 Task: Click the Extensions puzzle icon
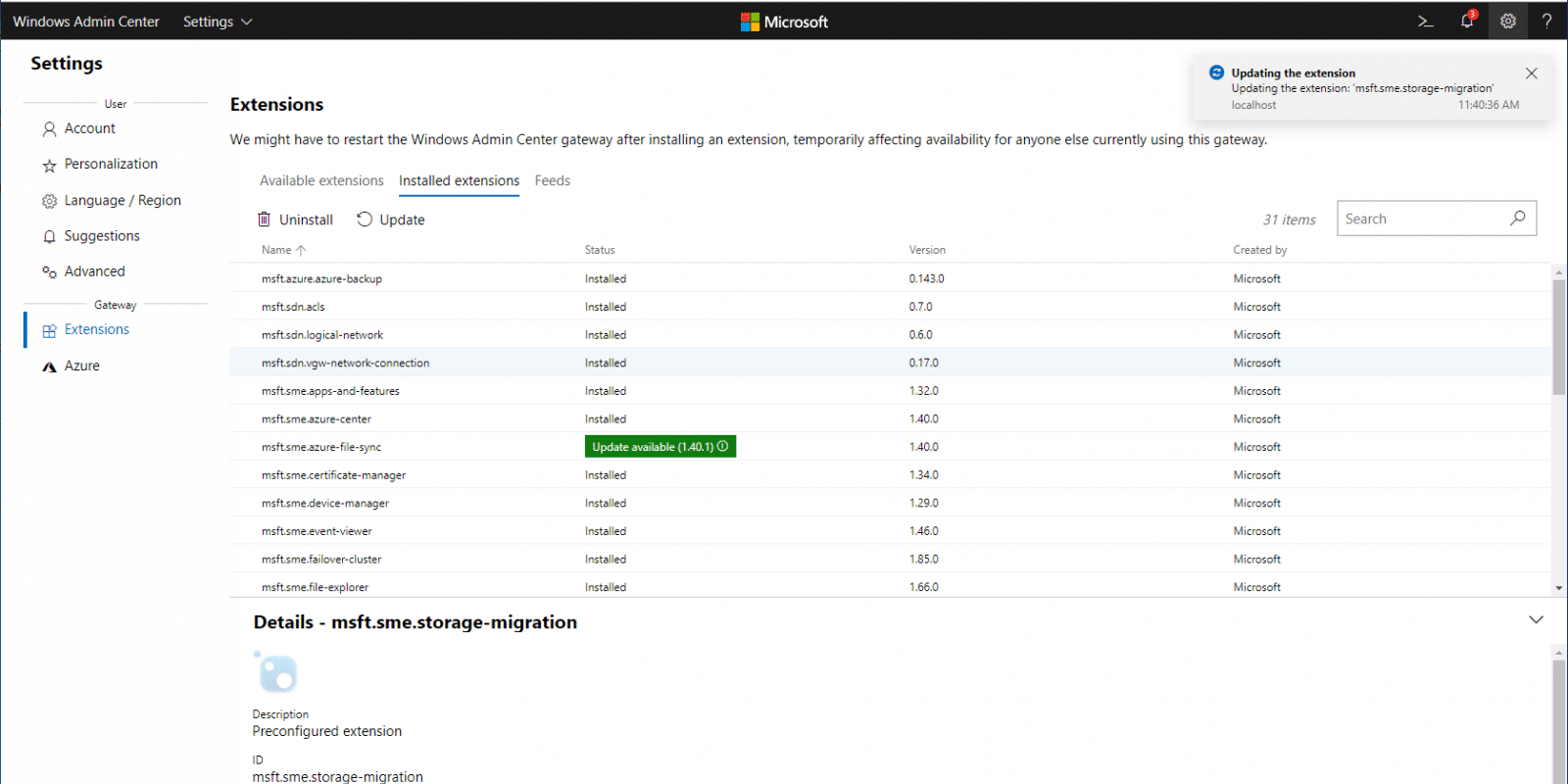point(49,331)
